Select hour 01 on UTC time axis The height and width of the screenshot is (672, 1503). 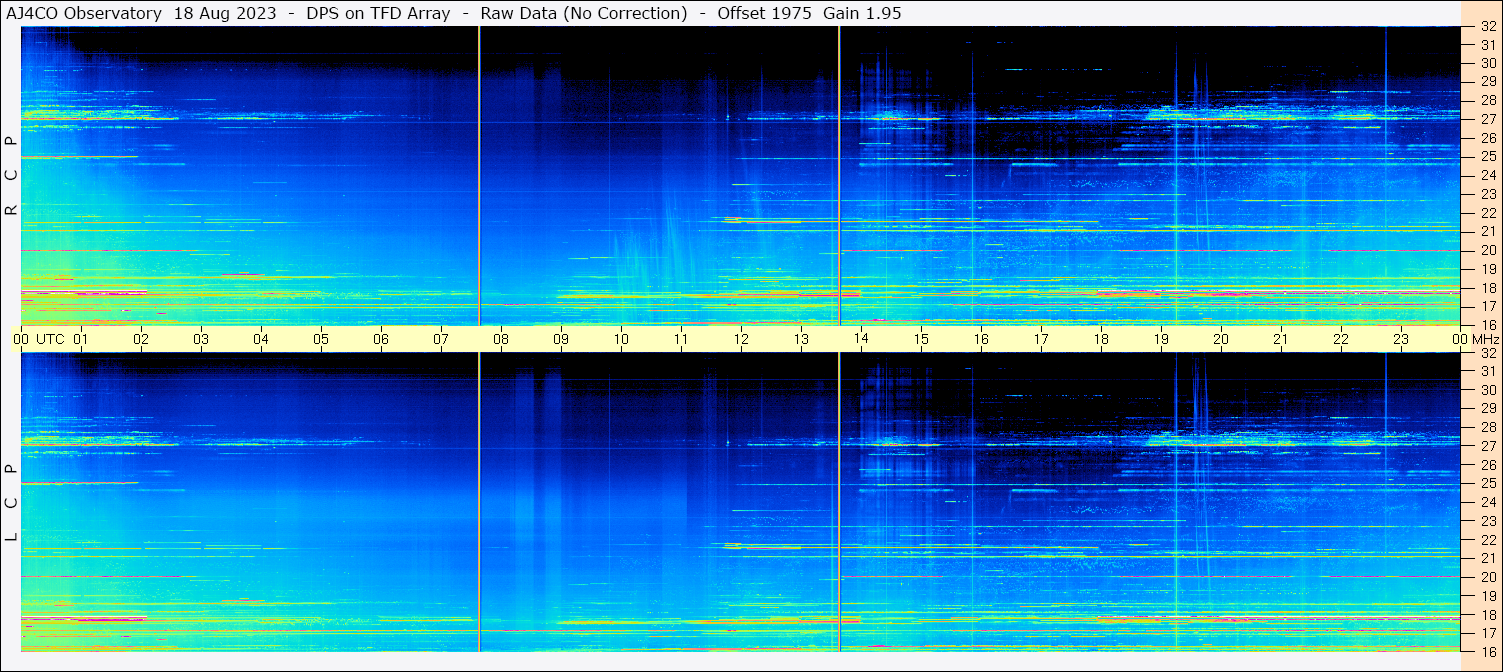pos(81,339)
